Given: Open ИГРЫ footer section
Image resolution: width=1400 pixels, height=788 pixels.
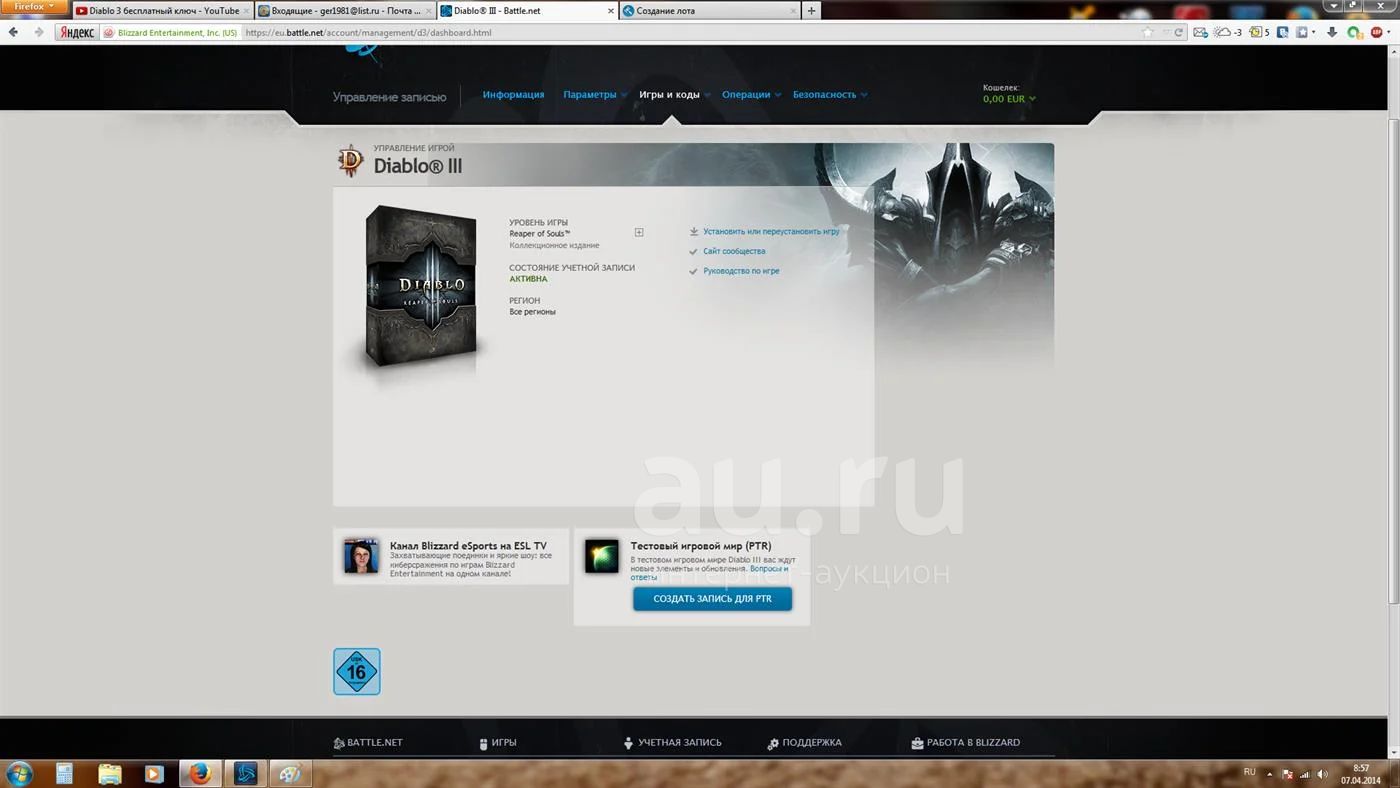Looking at the screenshot, I should coord(498,743).
